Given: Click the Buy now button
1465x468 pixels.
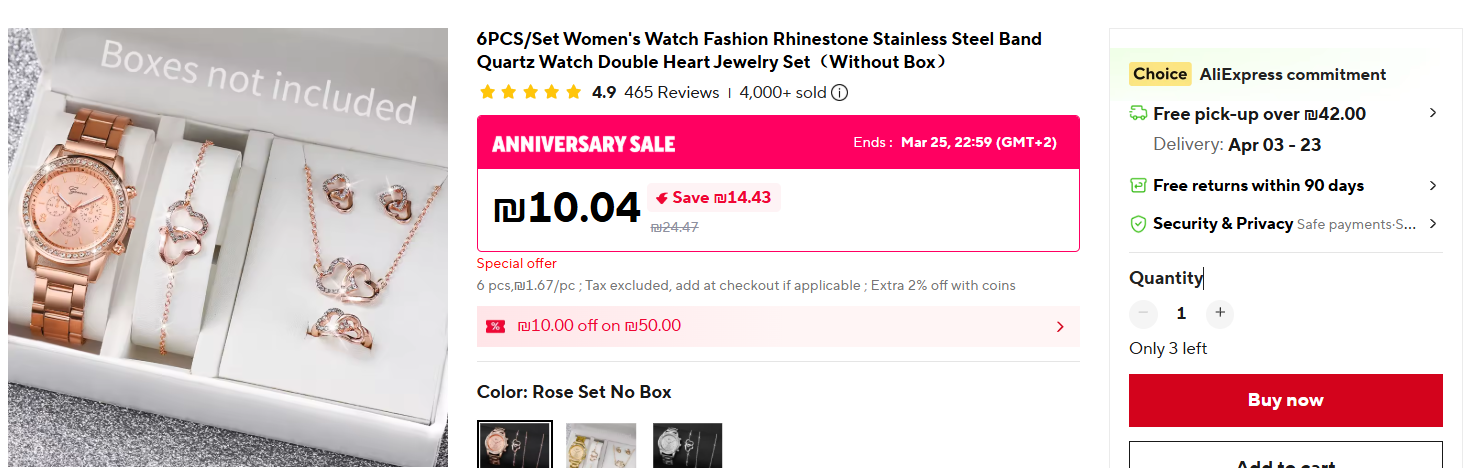Looking at the screenshot, I should [1285, 400].
